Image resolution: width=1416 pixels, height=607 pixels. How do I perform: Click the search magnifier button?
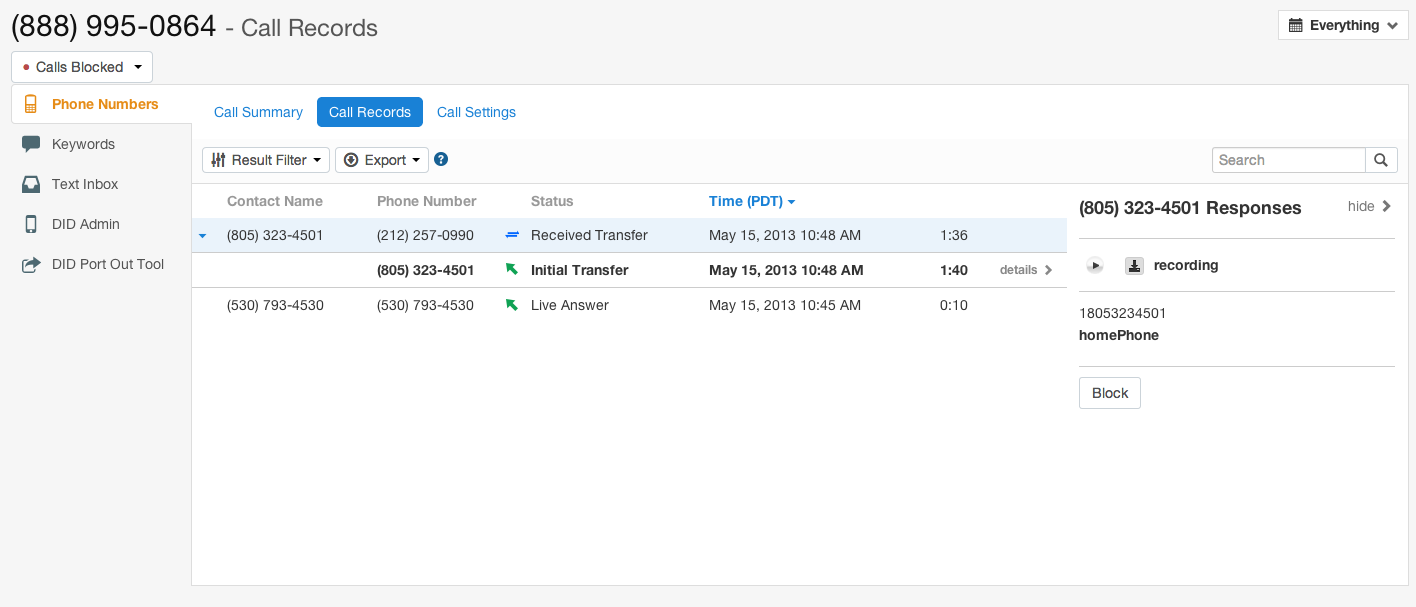[x=1381, y=160]
